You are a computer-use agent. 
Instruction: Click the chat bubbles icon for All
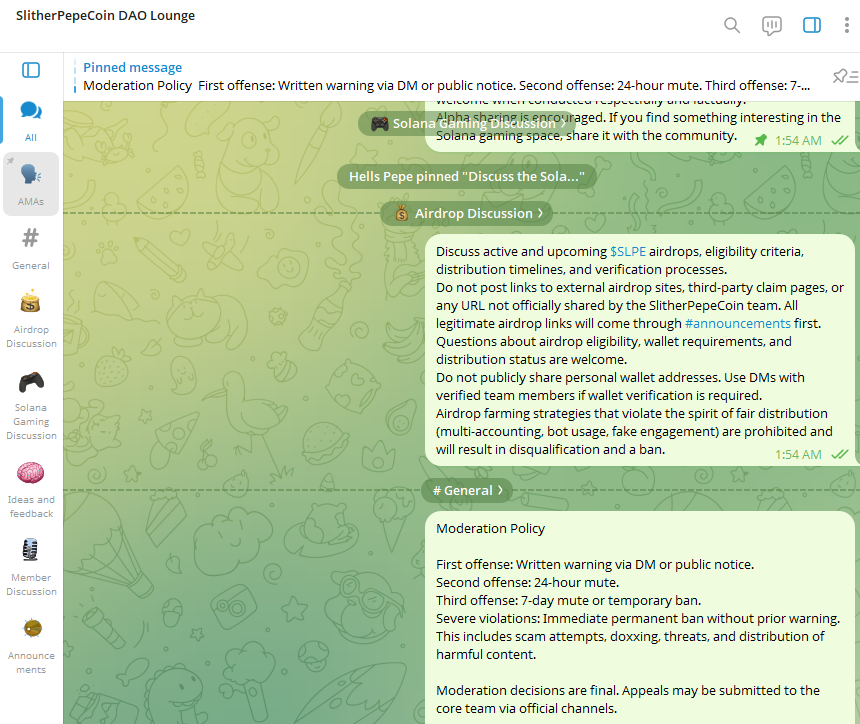[x=31, y=111]
